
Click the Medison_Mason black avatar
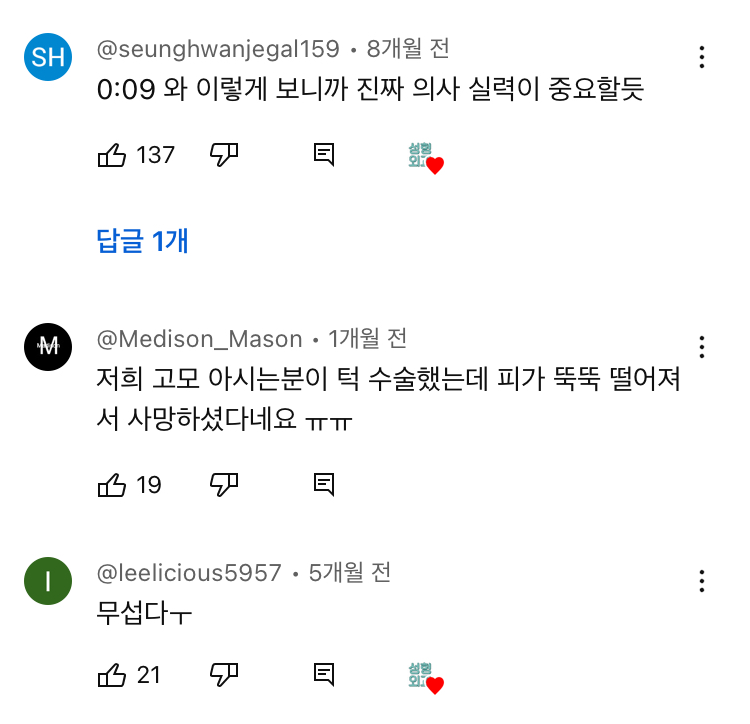click(x=48, y=346)
